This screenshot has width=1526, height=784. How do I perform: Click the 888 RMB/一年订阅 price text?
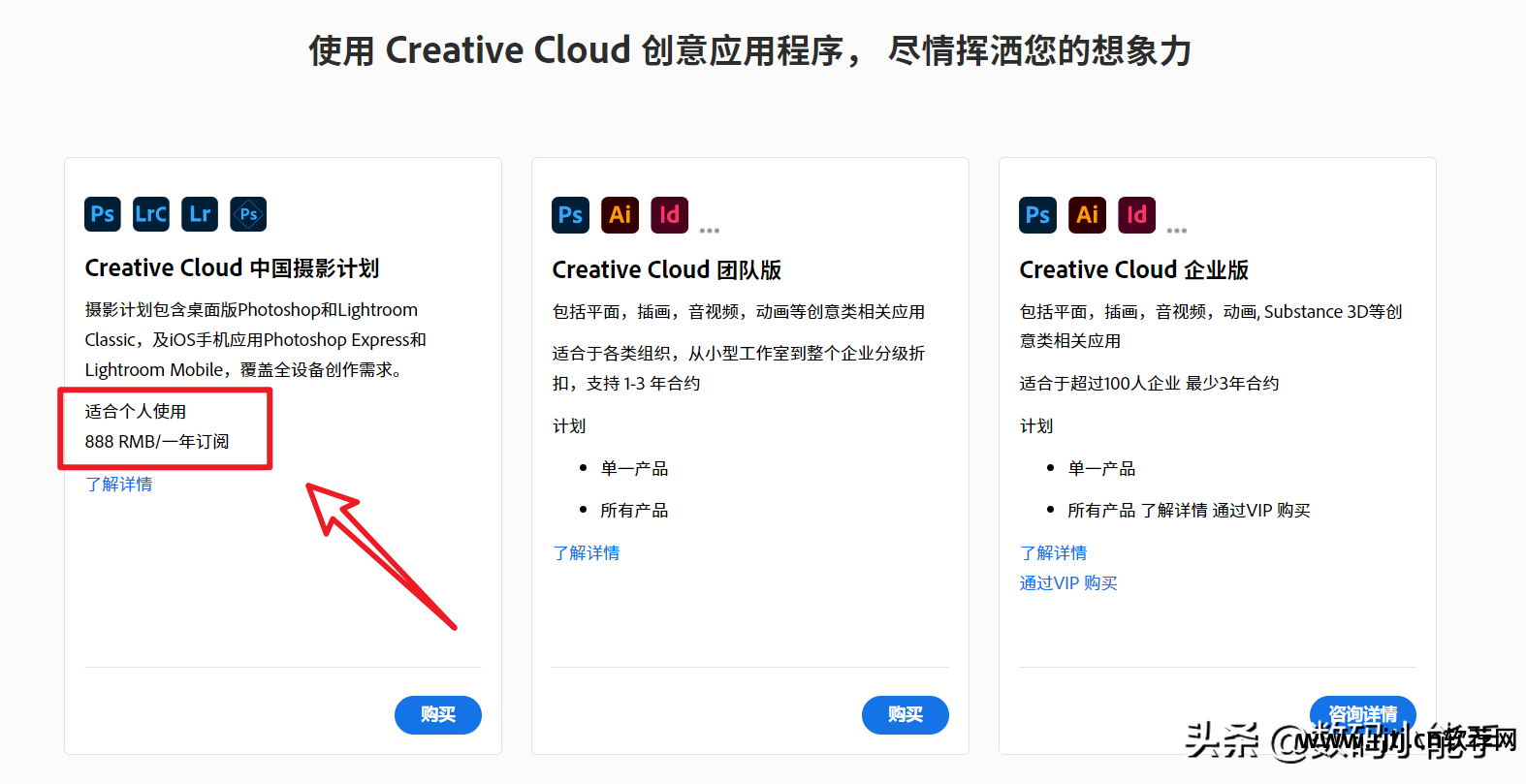(157, 441)
